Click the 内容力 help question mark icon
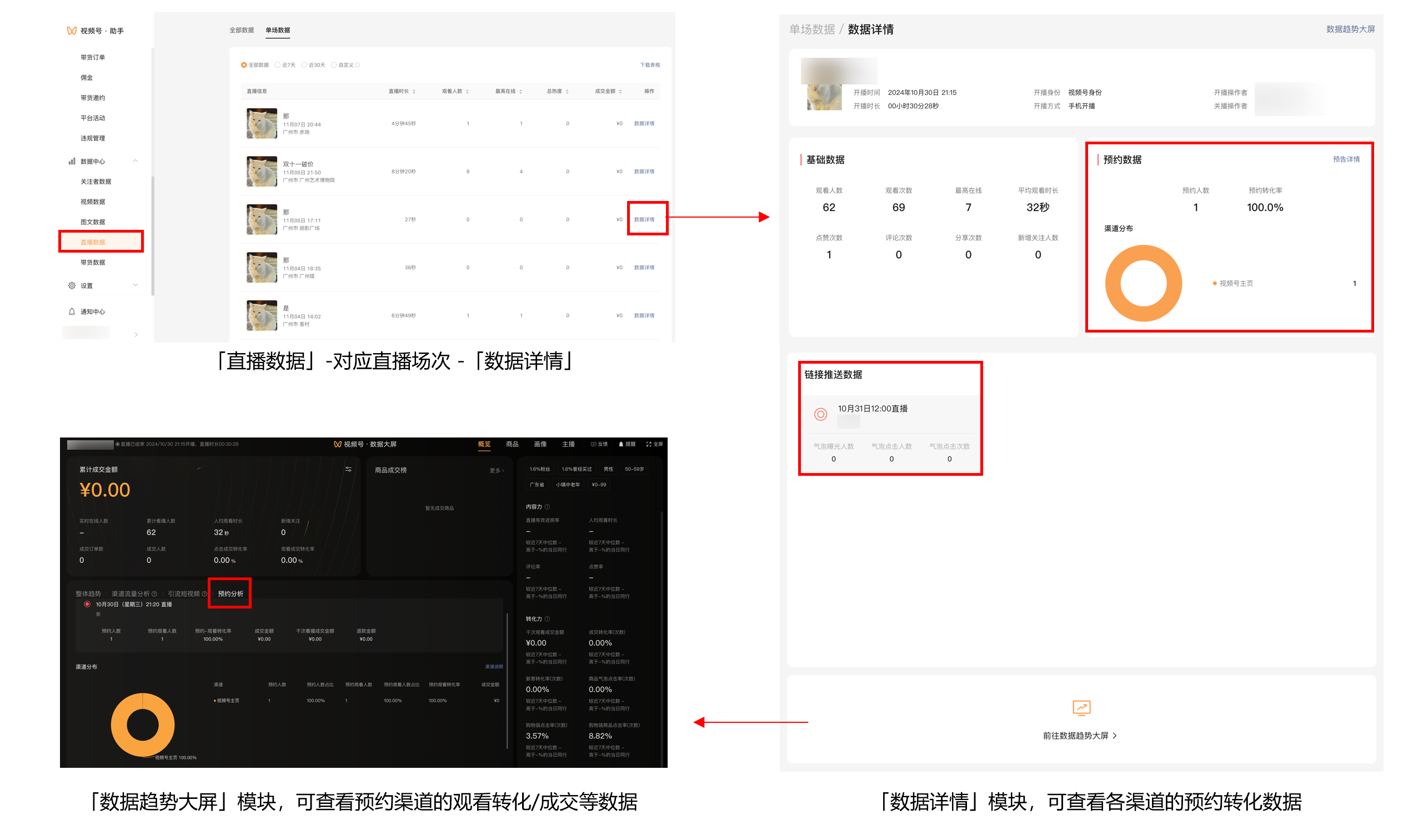The image size is (1423, 840). tap(548, 506)
